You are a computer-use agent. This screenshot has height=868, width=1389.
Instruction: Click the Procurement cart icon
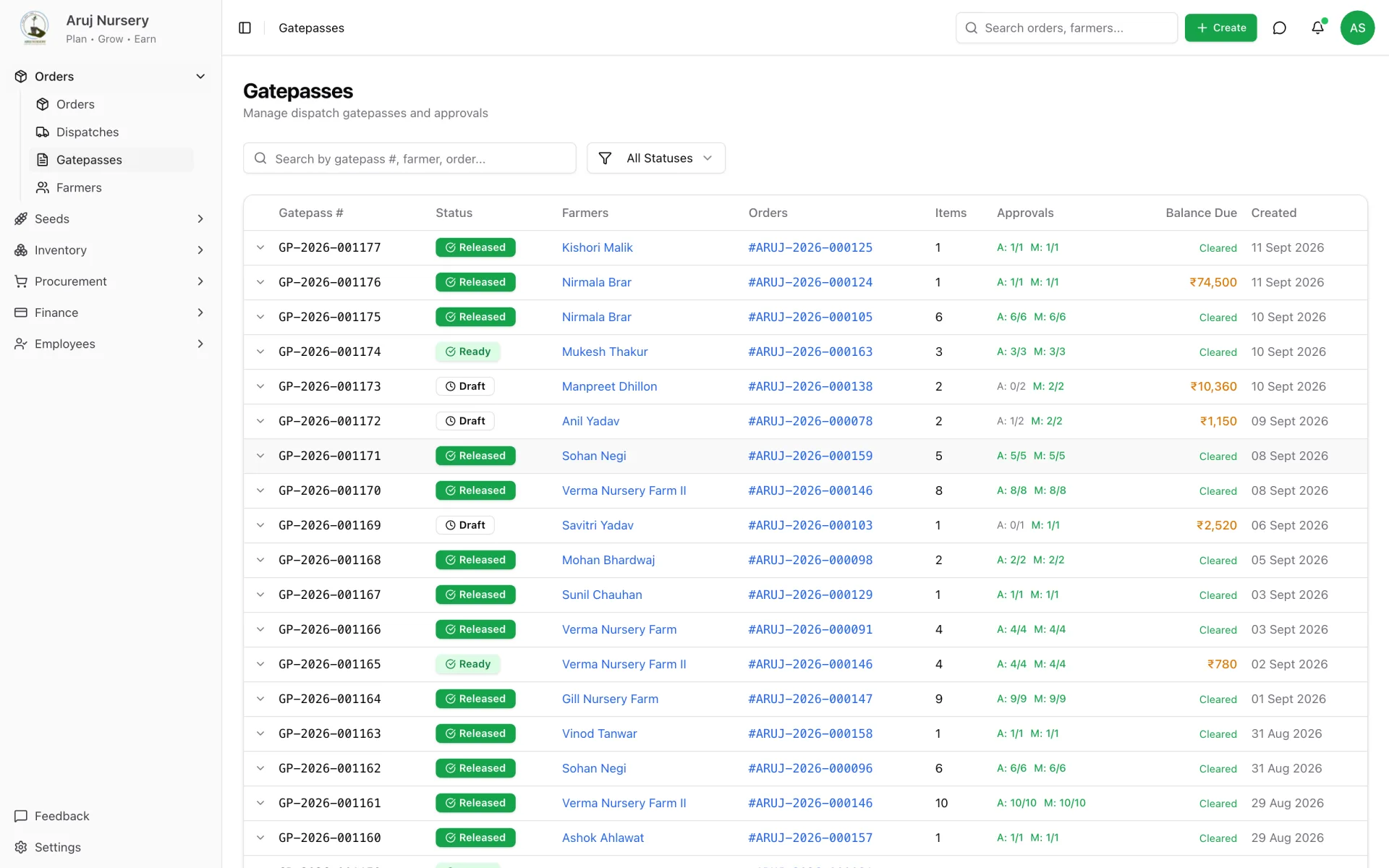click(x=21, y=281)
